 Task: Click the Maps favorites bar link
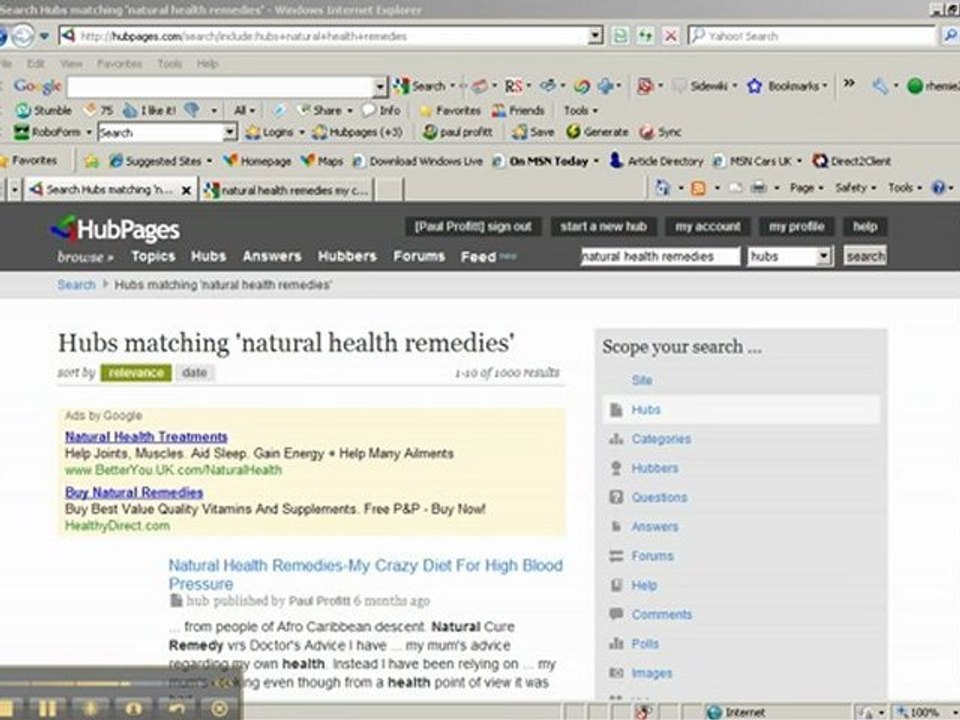pyautogui.click(x=321, y=161)
